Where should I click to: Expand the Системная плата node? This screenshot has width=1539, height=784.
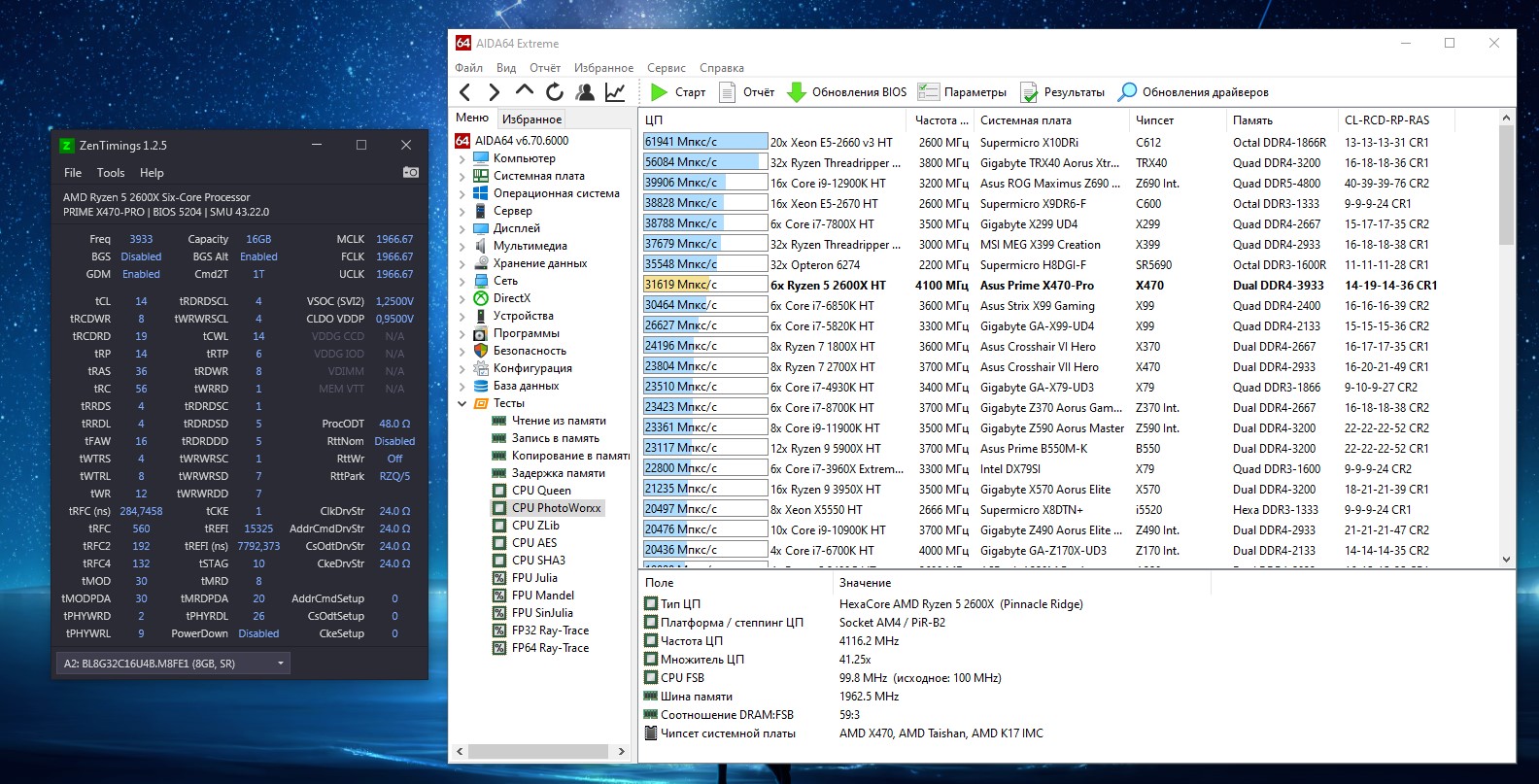462,176
